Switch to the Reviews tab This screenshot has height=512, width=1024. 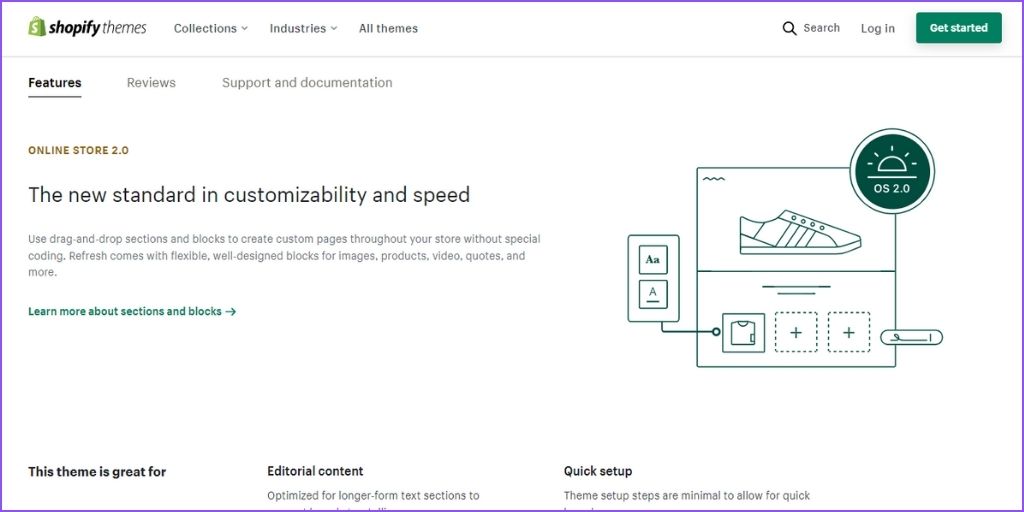pos(151,83)
